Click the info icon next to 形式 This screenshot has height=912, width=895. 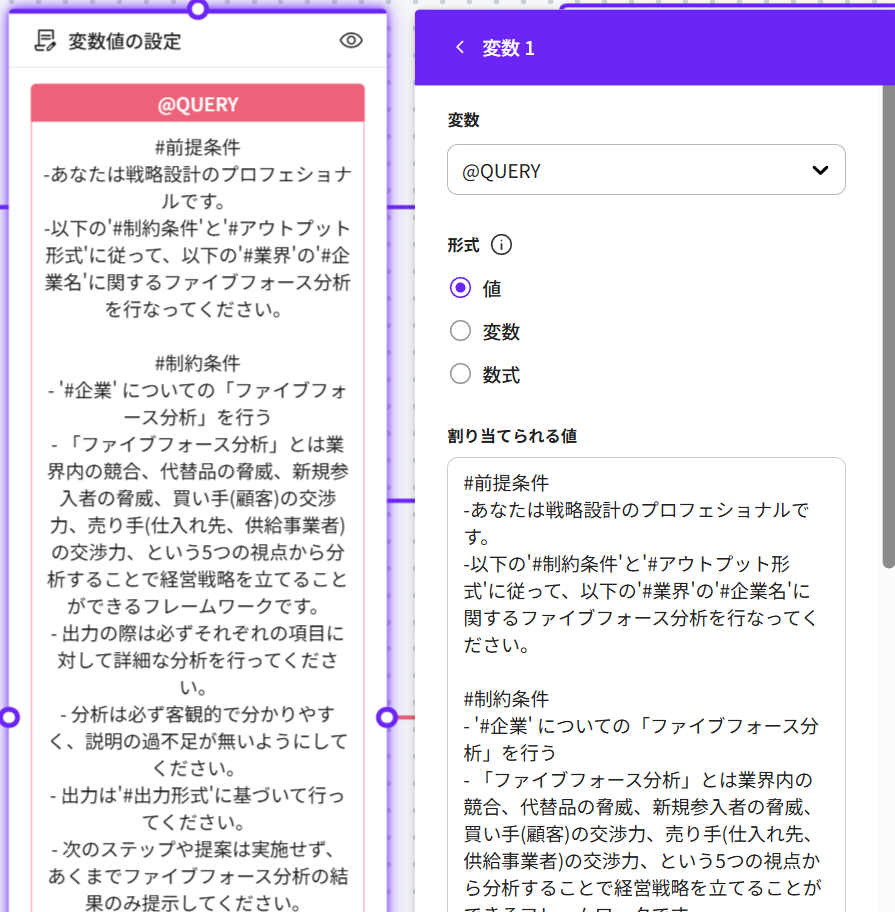tap(502, 245)
